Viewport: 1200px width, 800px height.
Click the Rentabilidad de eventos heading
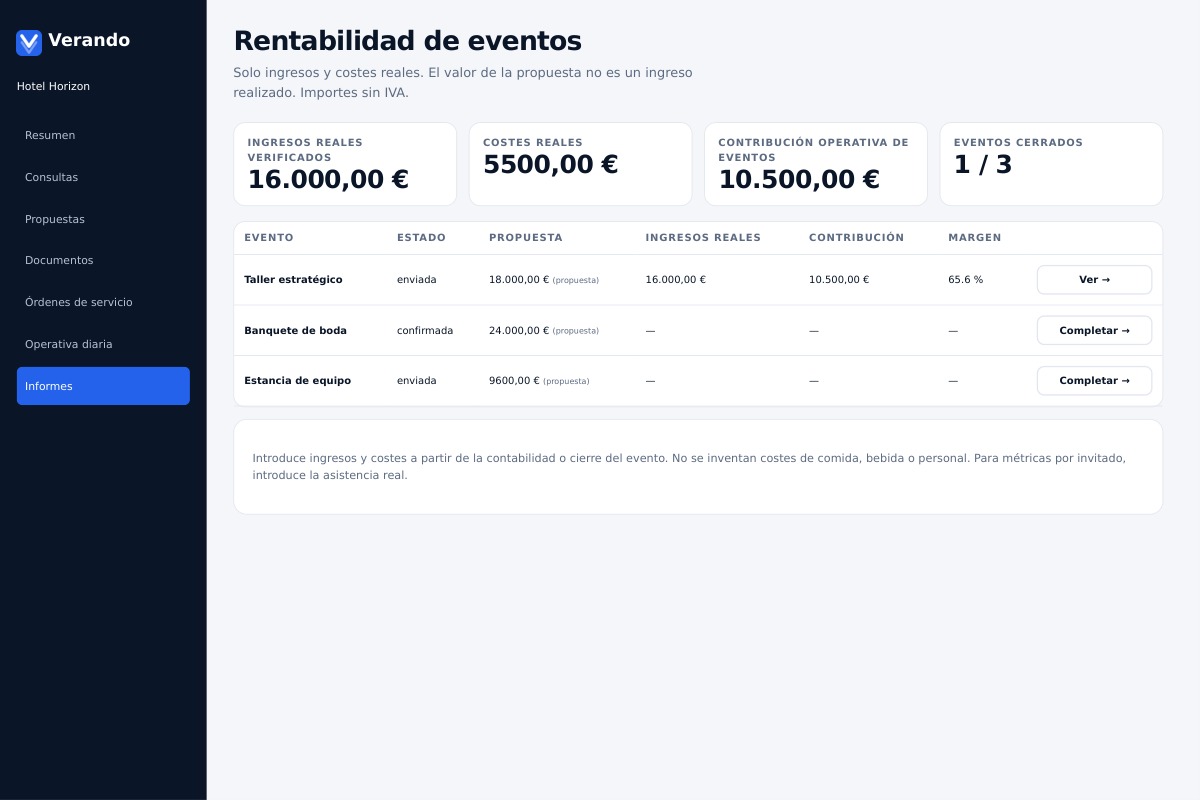pos(407,41)
